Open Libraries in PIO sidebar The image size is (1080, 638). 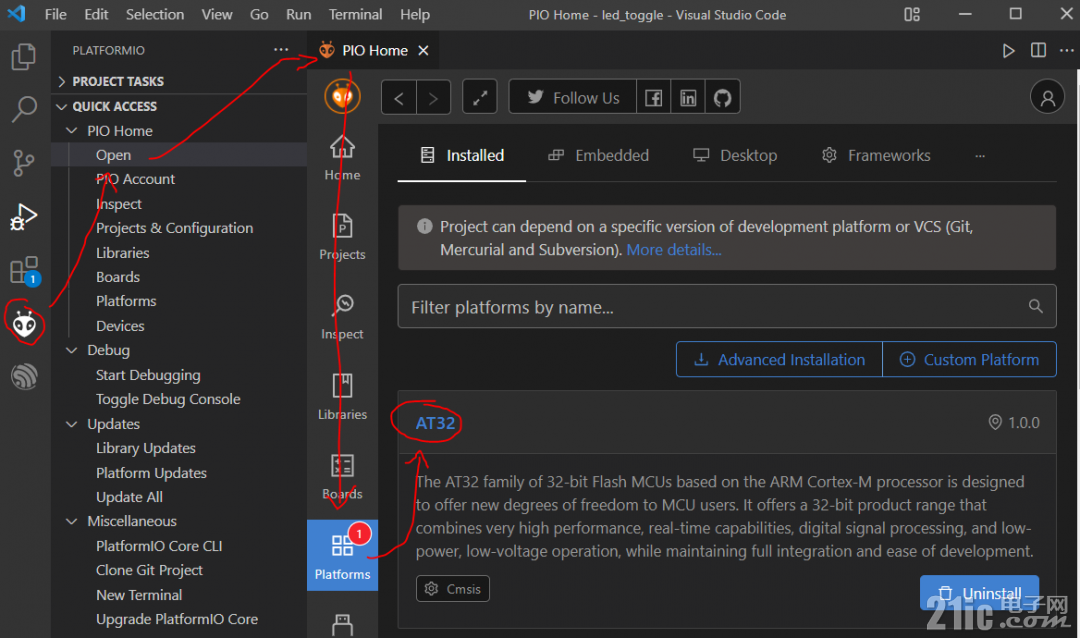point(342,397)
